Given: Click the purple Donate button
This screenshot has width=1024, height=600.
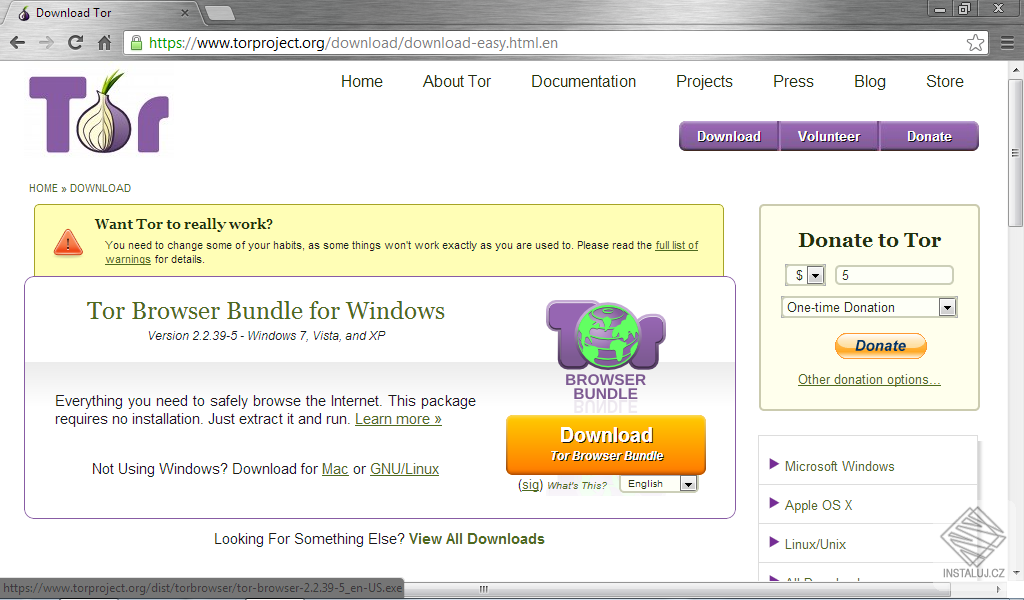Looking at the screenshot, I should point(929,136).
